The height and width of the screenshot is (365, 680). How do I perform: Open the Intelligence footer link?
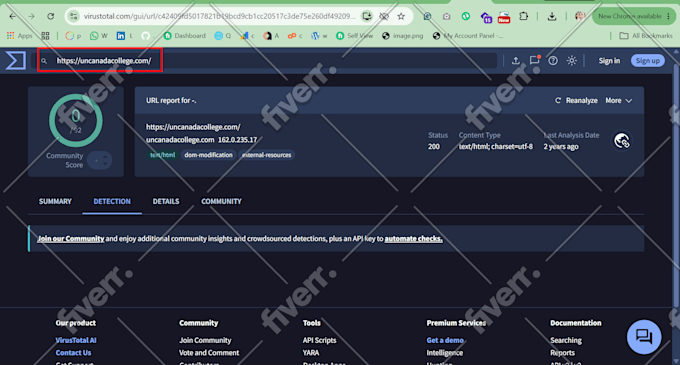tap(445, 353)
